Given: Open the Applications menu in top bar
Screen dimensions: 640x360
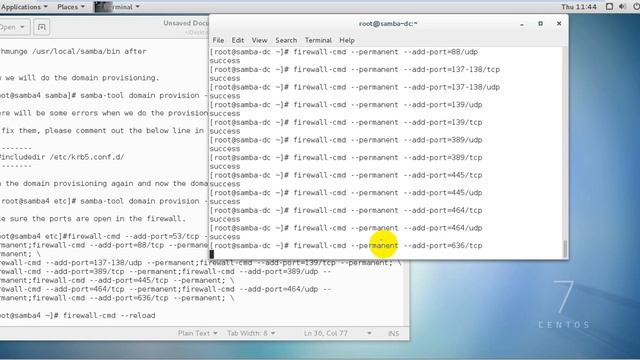Looking at the screenshot, I should pos(24,7).
